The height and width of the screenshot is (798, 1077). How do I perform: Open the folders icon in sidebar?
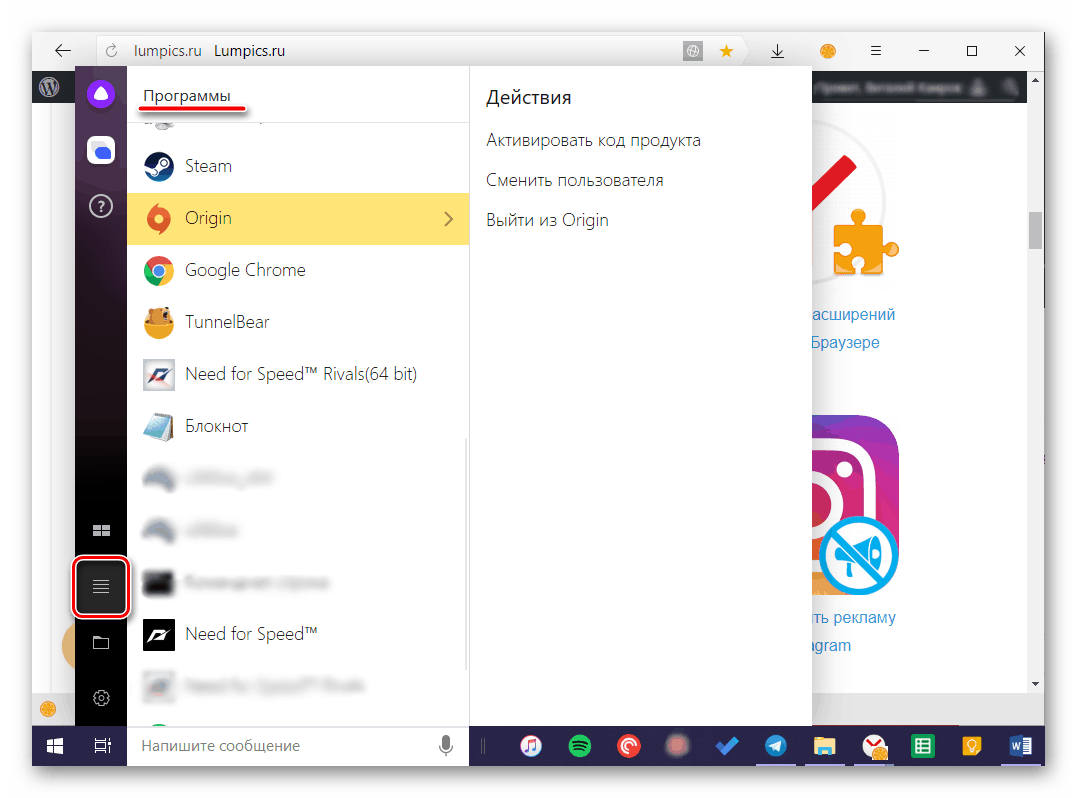tap(101, 643)
